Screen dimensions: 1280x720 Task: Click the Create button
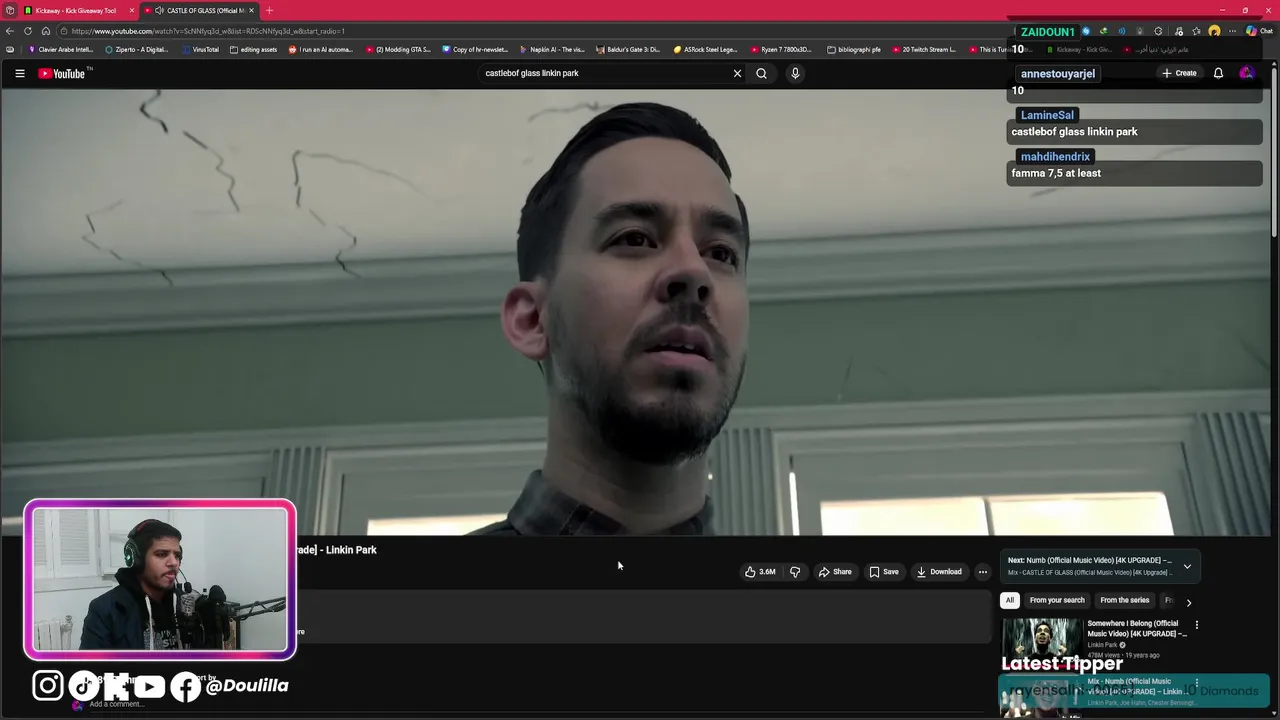1179,73
